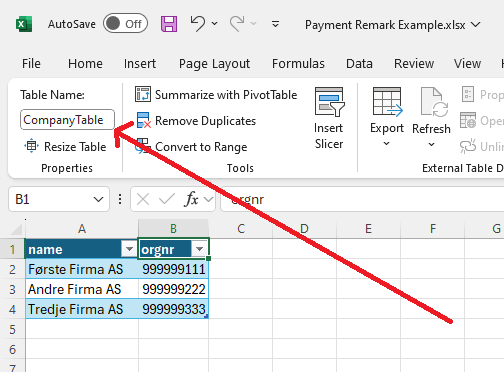The height and width of the screenshot is (372, 504).
Task: Open the name column filter dropdown
Action: pos(129,249)
